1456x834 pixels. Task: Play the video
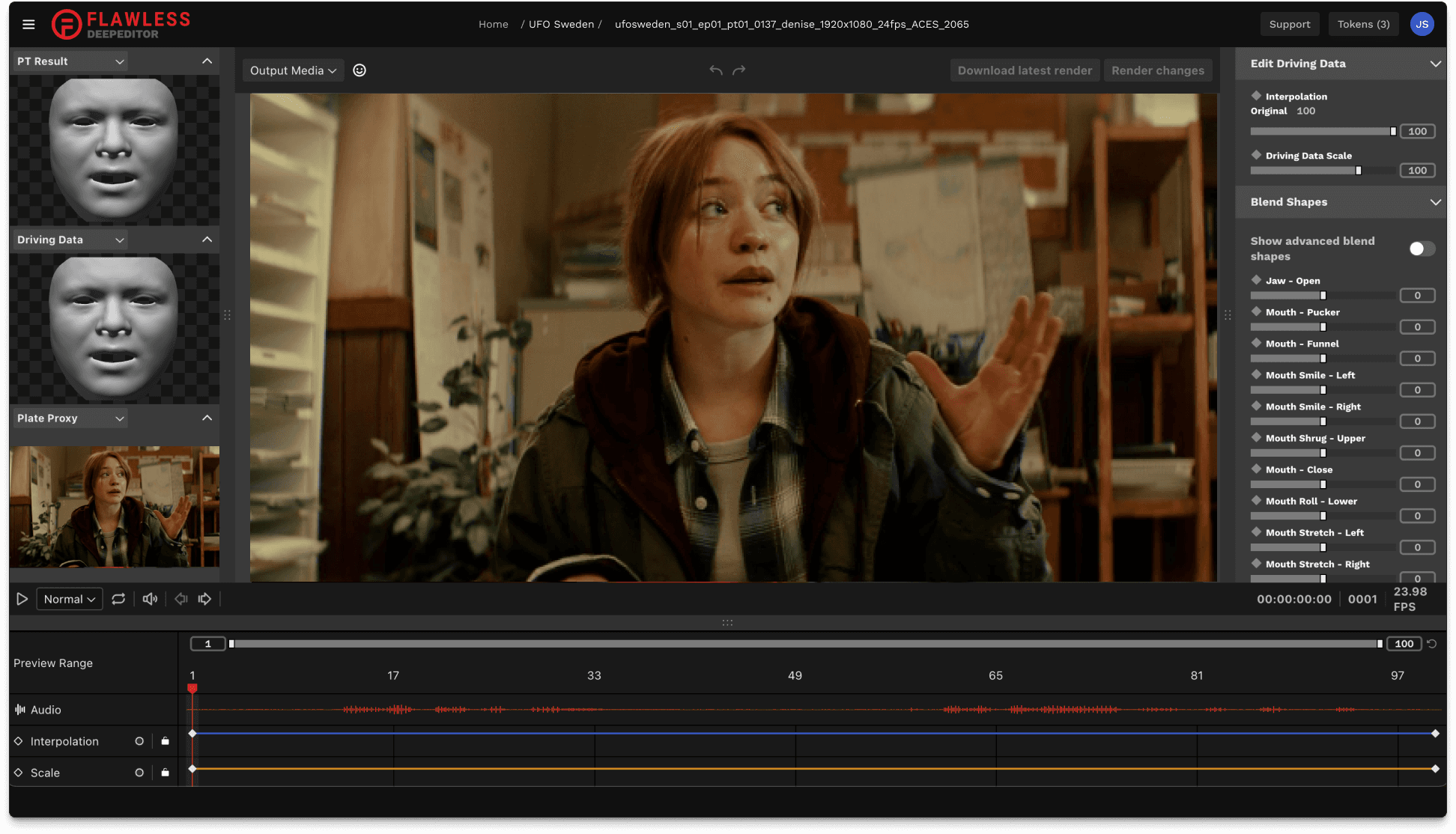[x=22, y=599]
